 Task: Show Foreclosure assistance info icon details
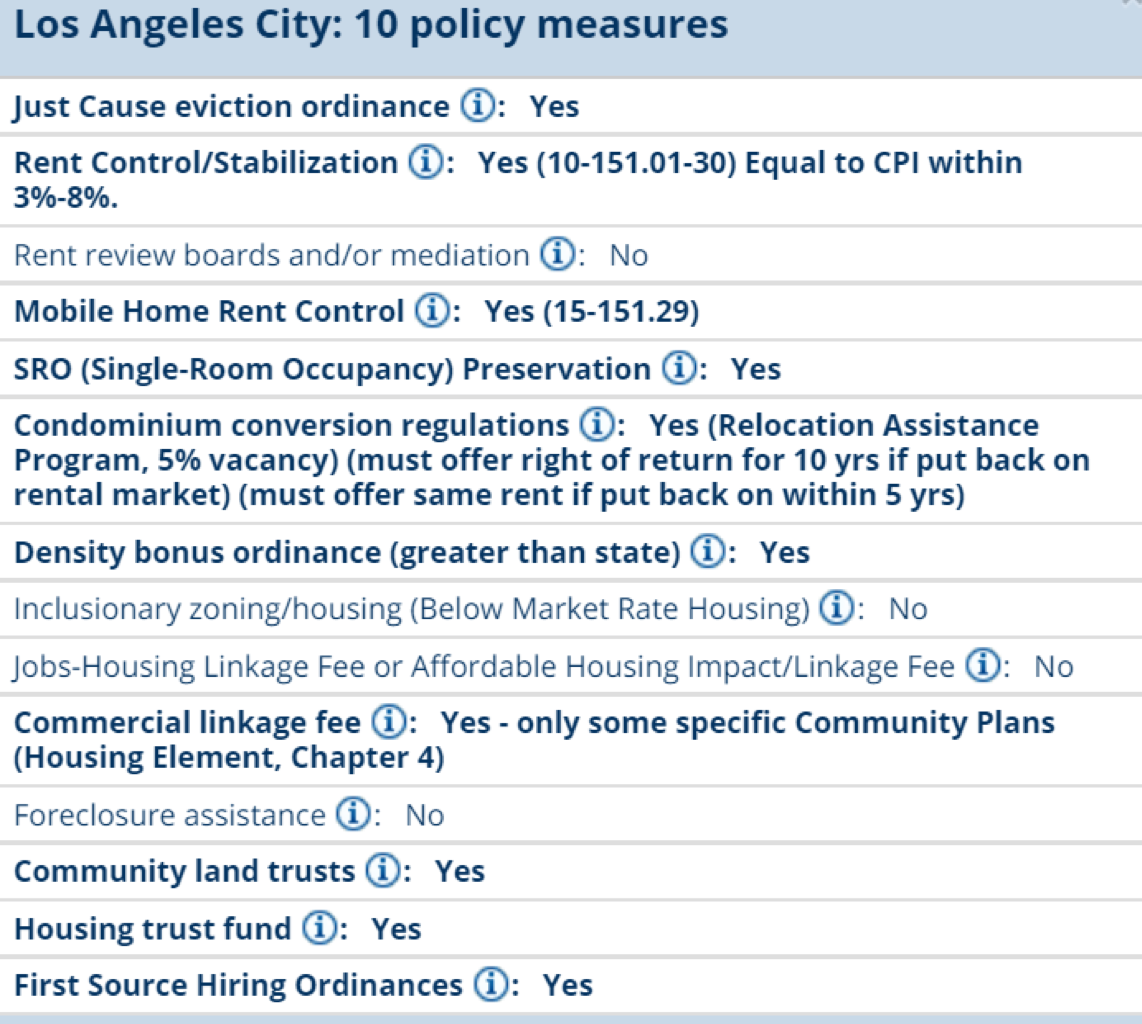click(353, 814)
